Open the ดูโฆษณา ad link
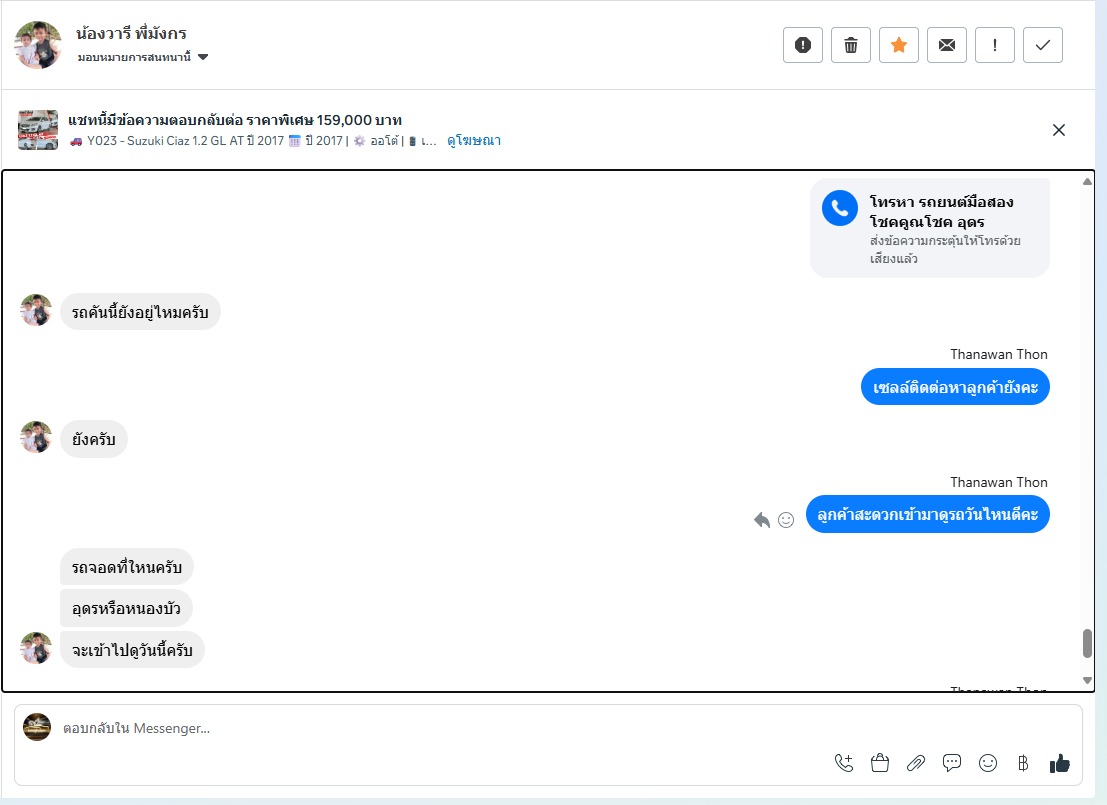1107x805 pixels. tap(474, 141)
